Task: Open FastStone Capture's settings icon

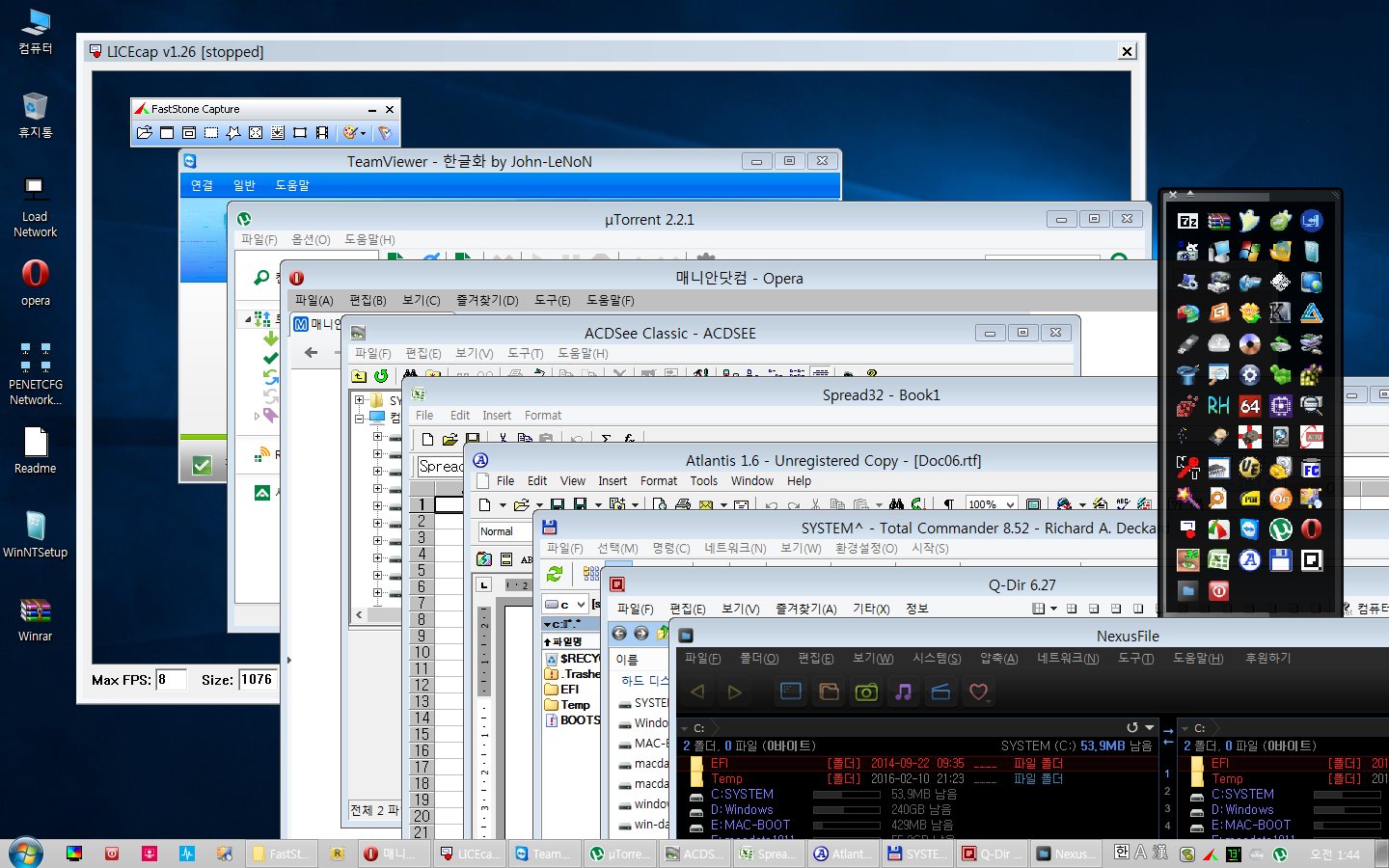Action: point(384,133)
